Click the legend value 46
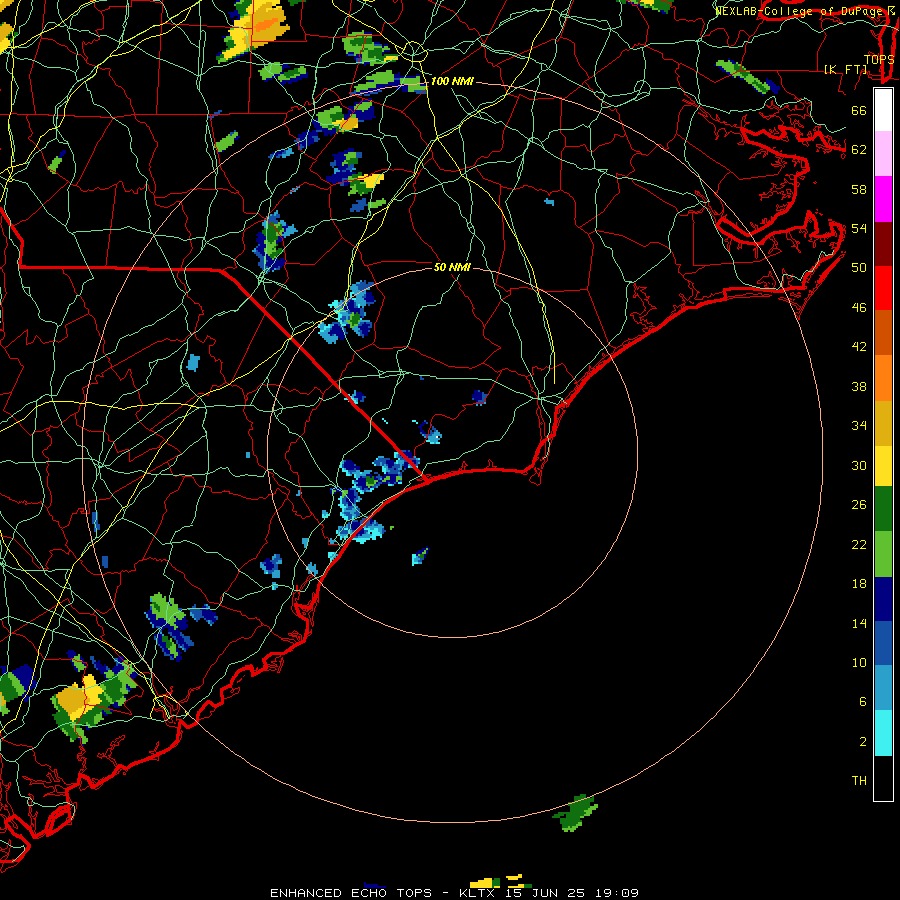Viewport: 900px width, 900px height. coord(859,308)
